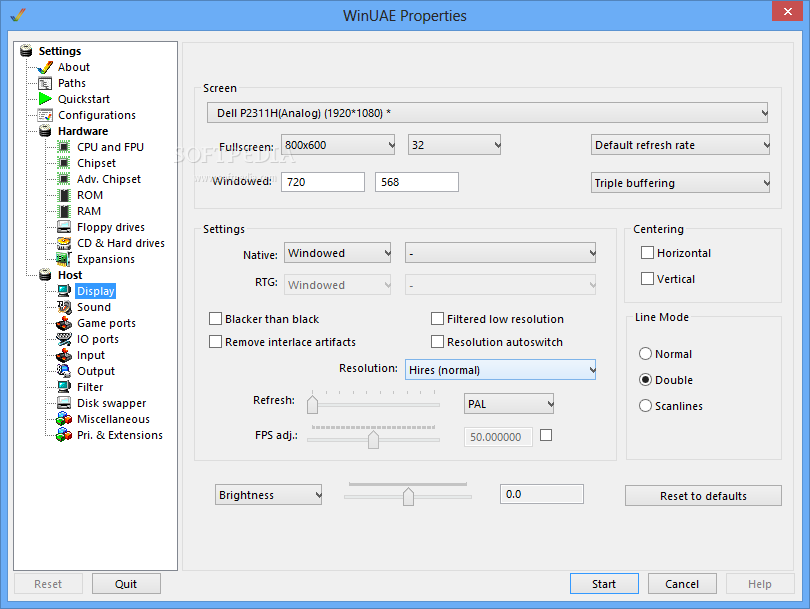Open the Hires (normal) resolution dropdown
810x609 pixels.
click(500, 370)
